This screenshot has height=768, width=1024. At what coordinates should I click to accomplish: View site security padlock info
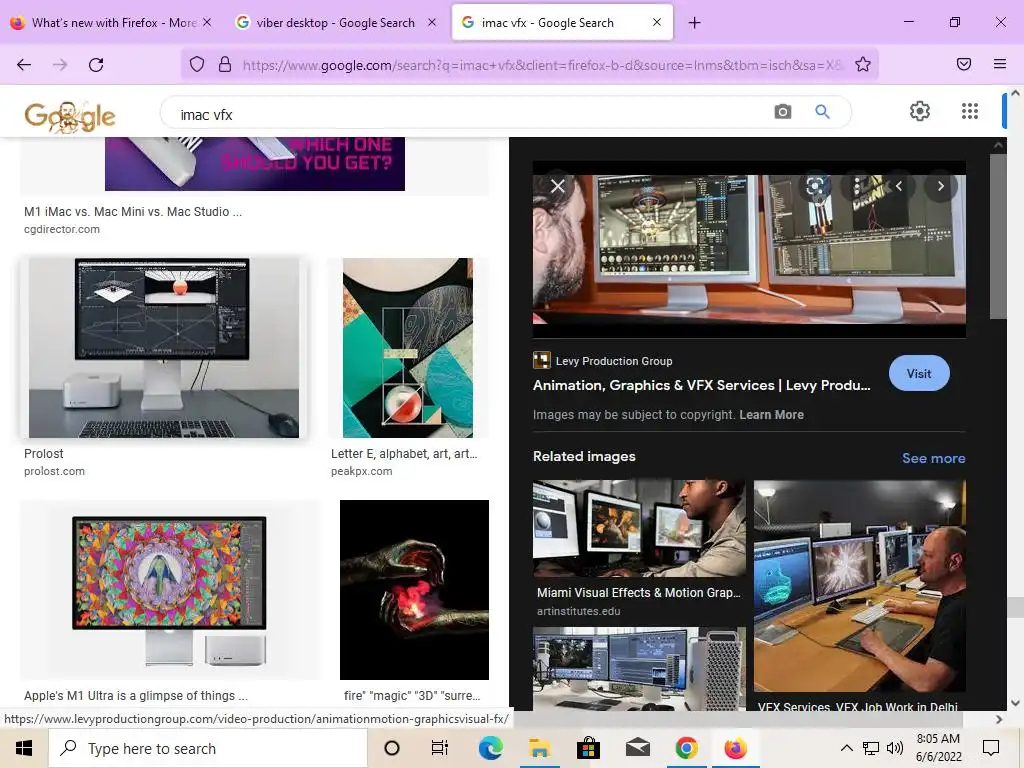[x=225, y=65]
